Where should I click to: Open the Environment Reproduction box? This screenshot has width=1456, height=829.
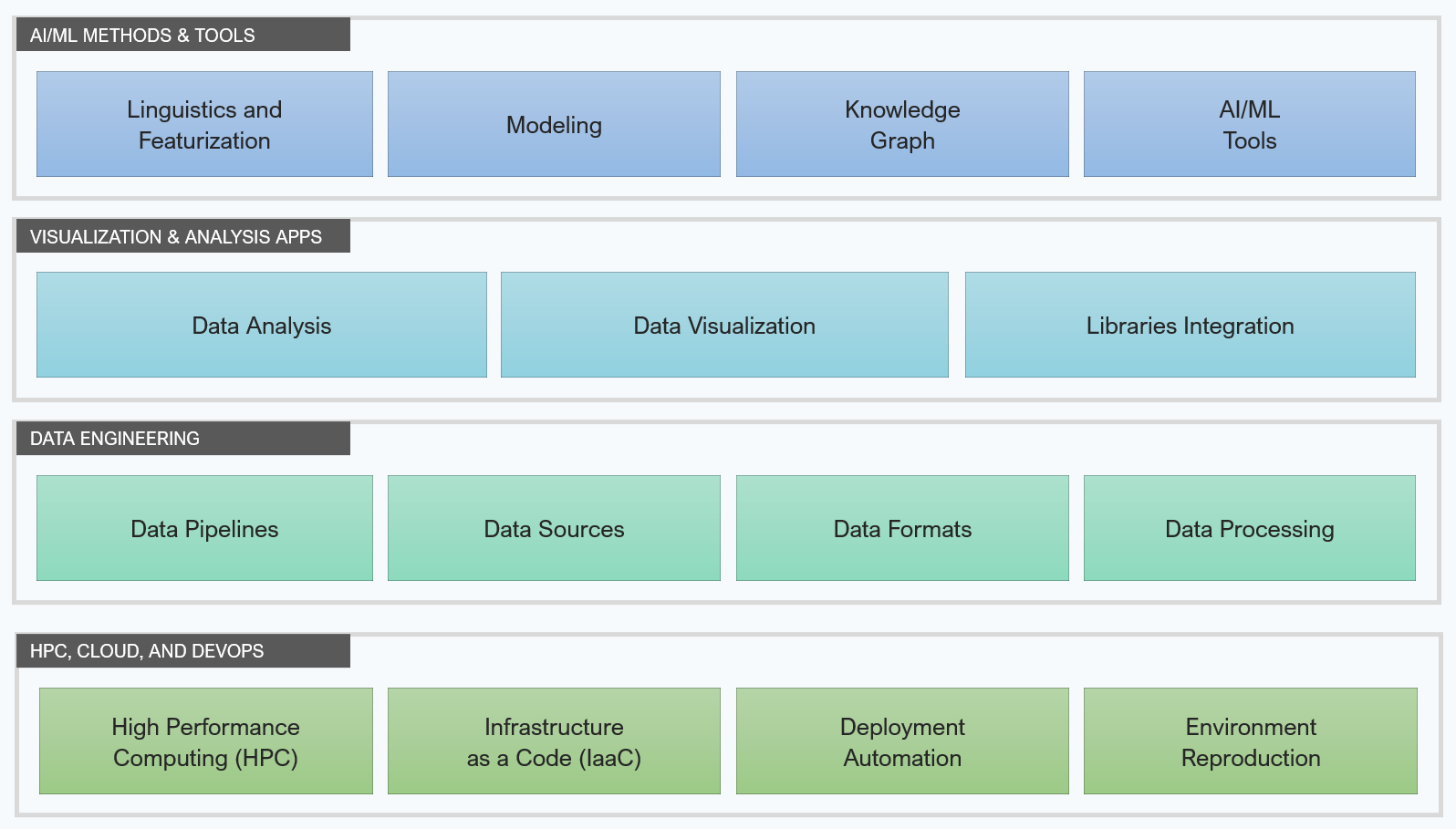(1251, 741)
